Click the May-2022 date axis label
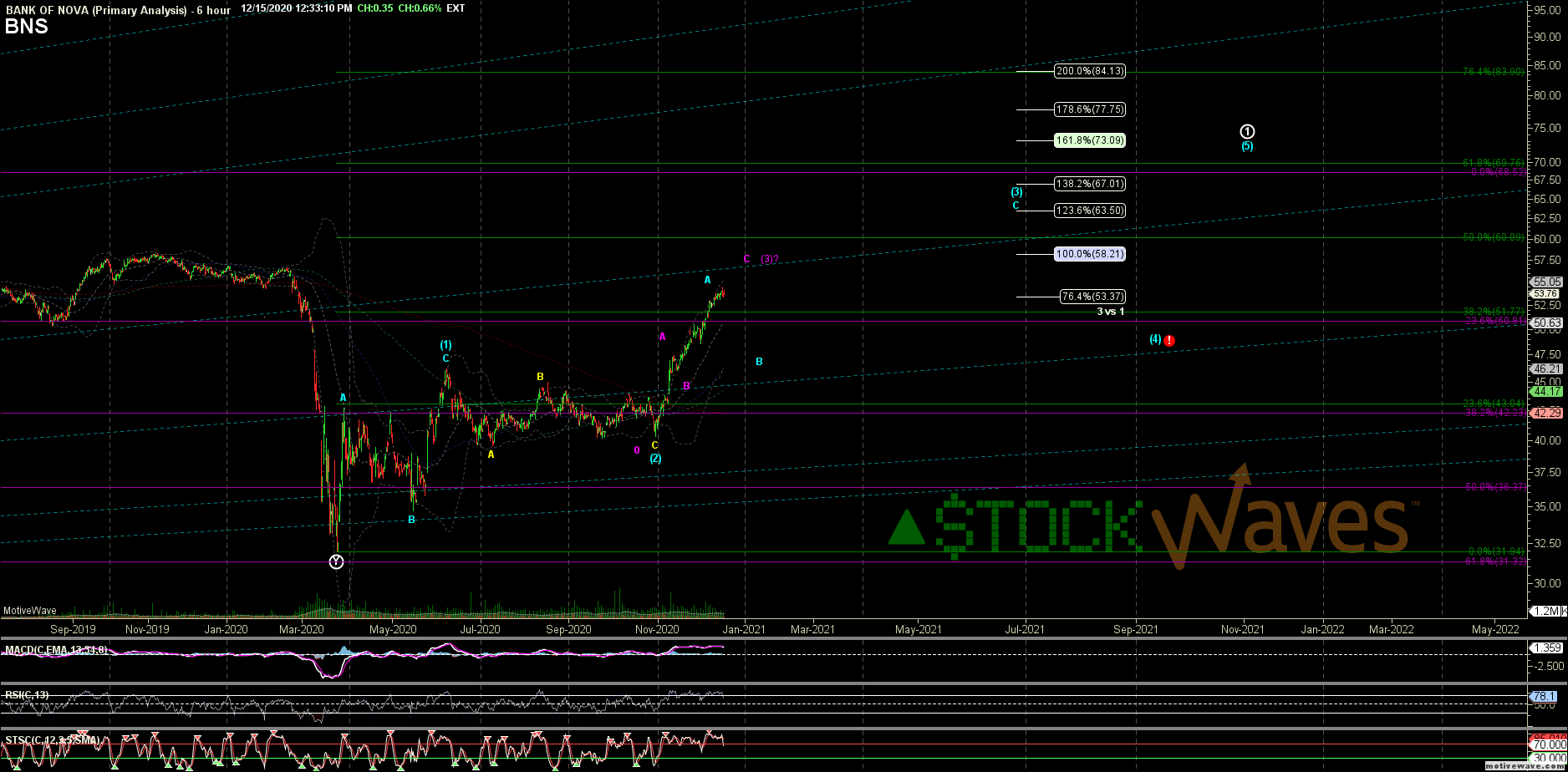The image size is (1568, 772). tap(1496, 629)
